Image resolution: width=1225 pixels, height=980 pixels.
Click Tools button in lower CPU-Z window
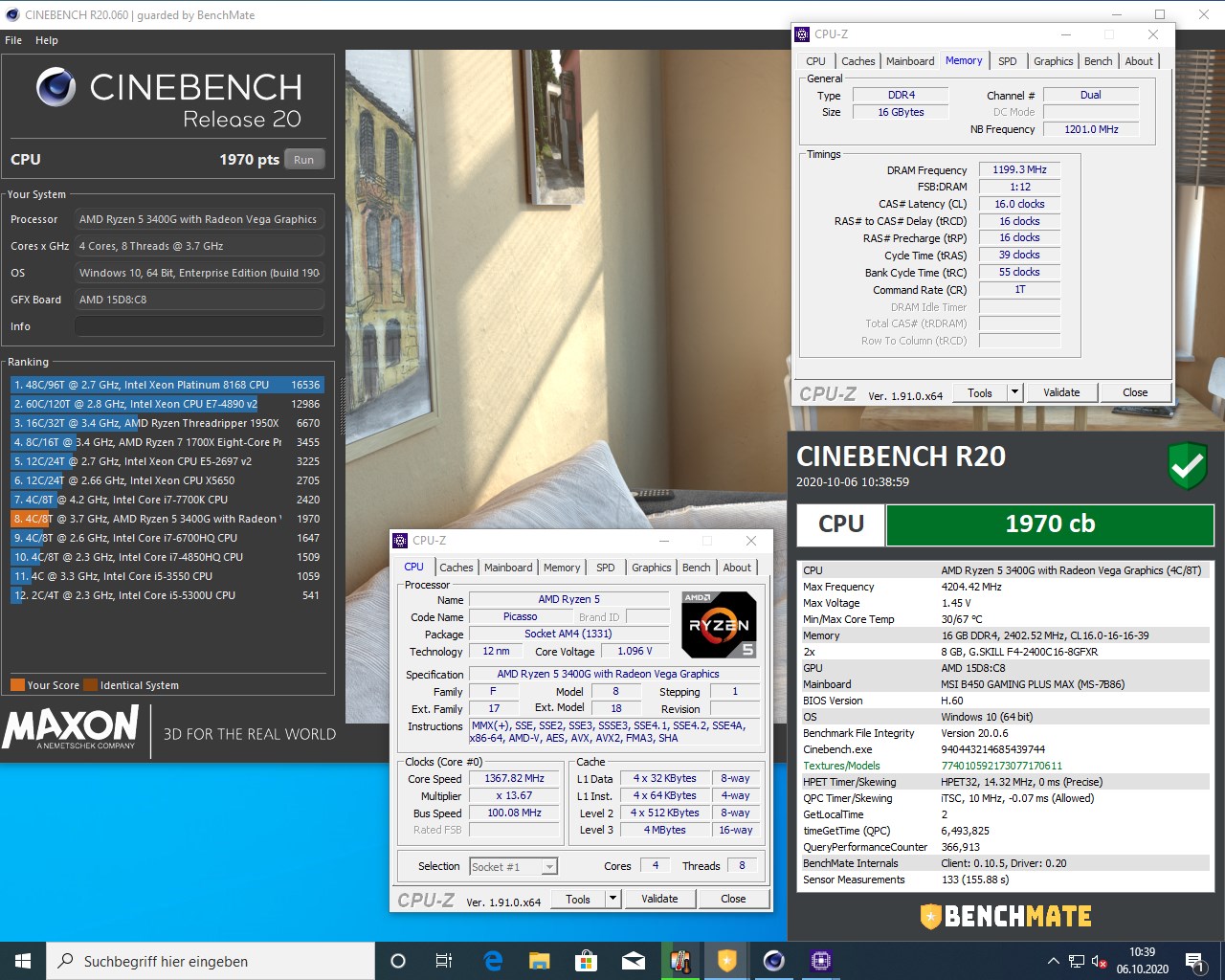click(x=578, y=899)
